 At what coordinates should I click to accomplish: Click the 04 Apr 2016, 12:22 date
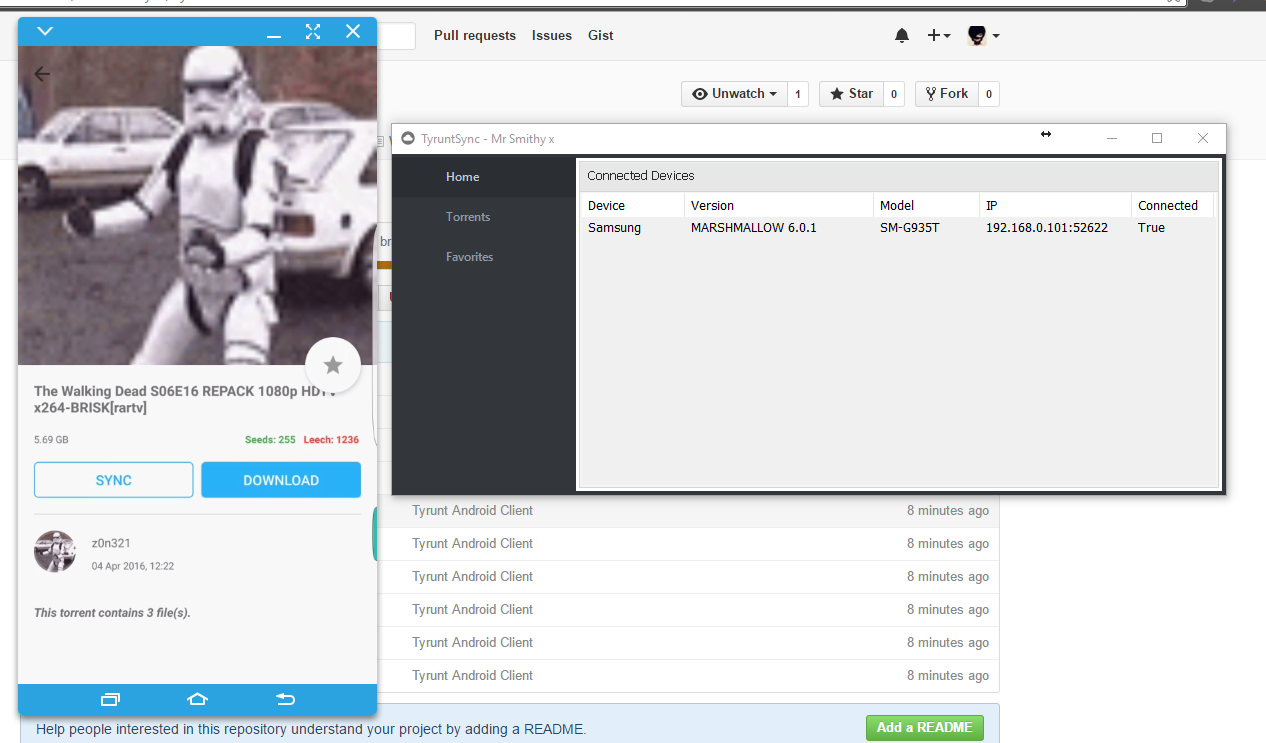point(133,566)
